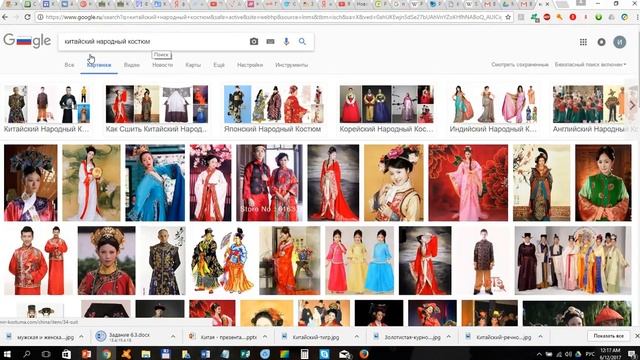
Task: Open Word from the taskbar
Action: (x=205, y=354)
